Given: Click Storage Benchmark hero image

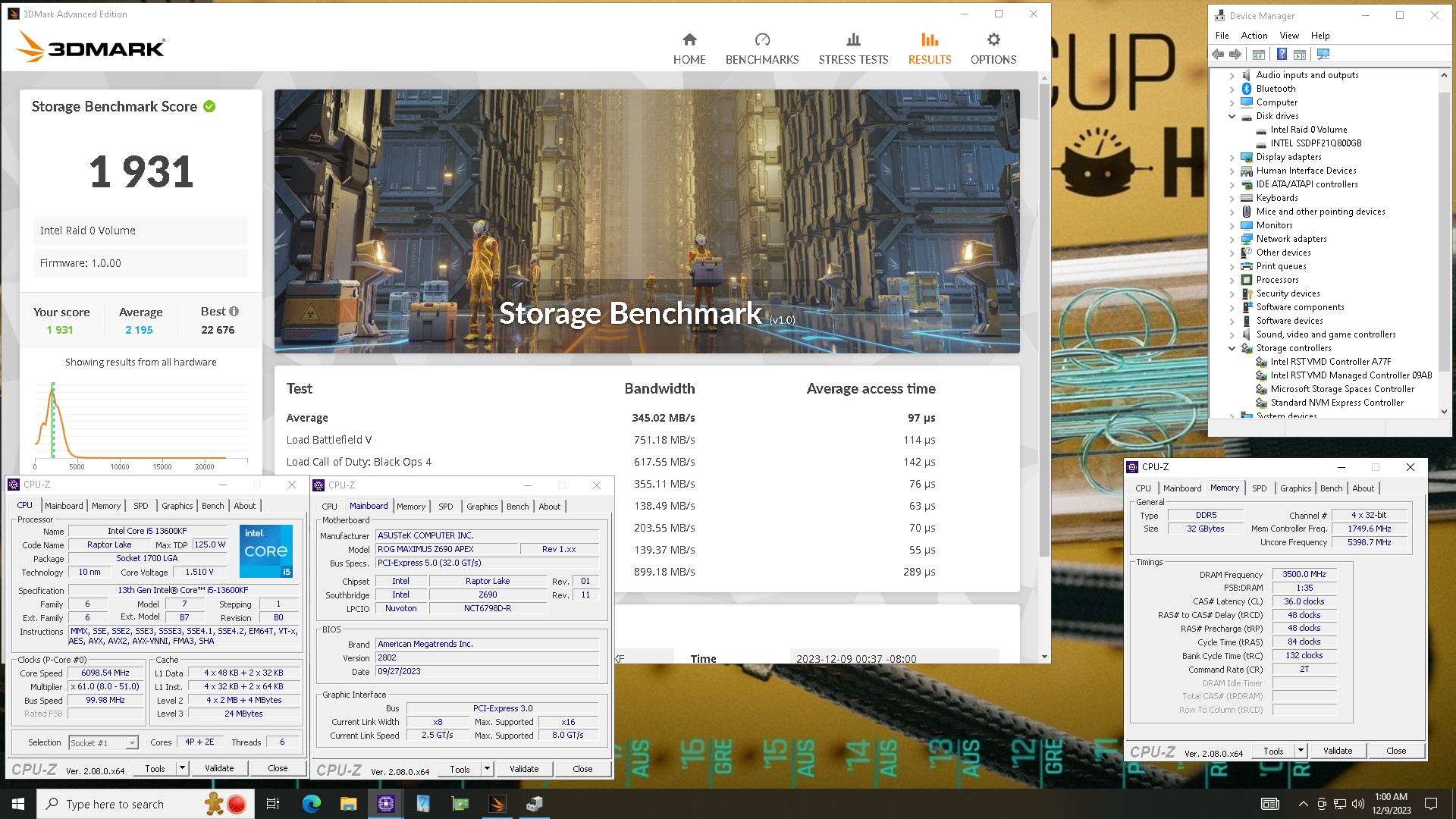Looking at the screenshot, I should pos(647,221).
